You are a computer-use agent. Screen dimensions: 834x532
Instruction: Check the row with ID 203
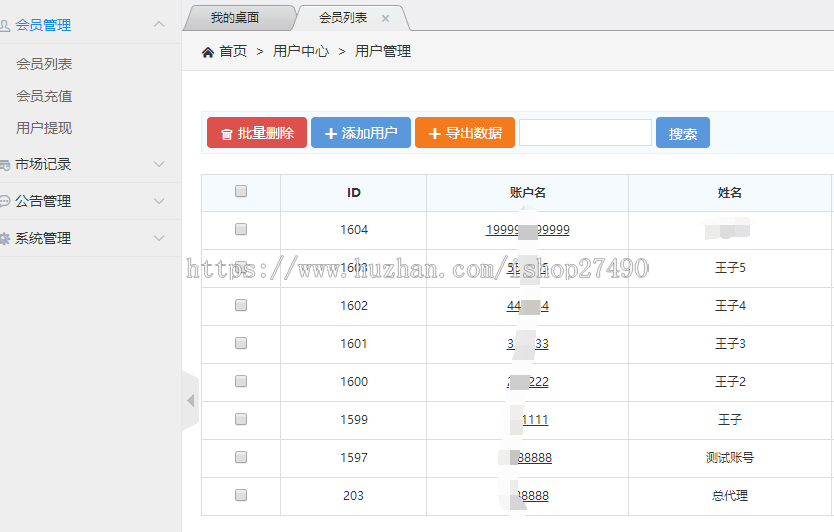coord(241,495)
